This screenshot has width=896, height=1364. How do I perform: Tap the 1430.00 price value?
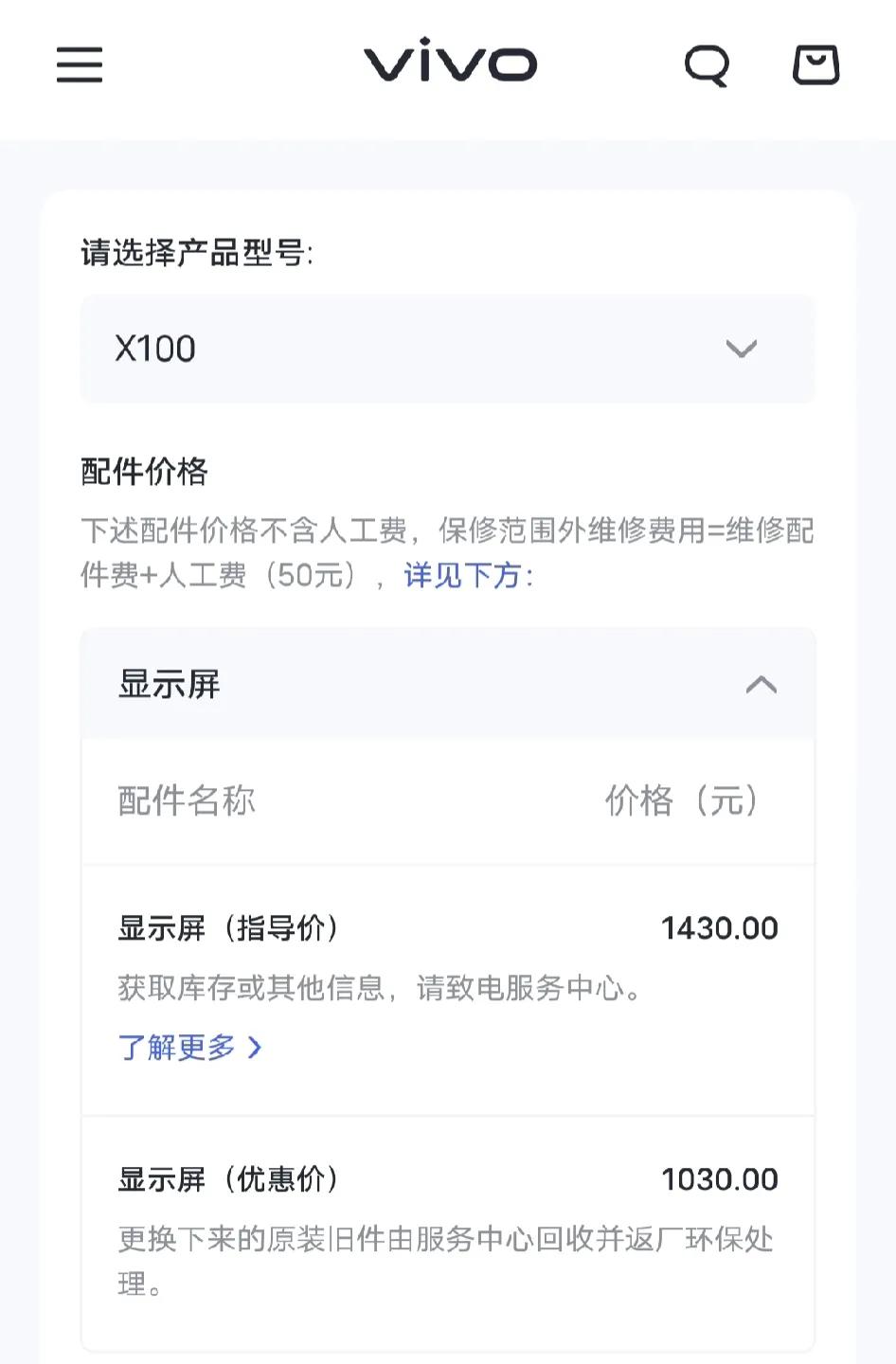720,928
